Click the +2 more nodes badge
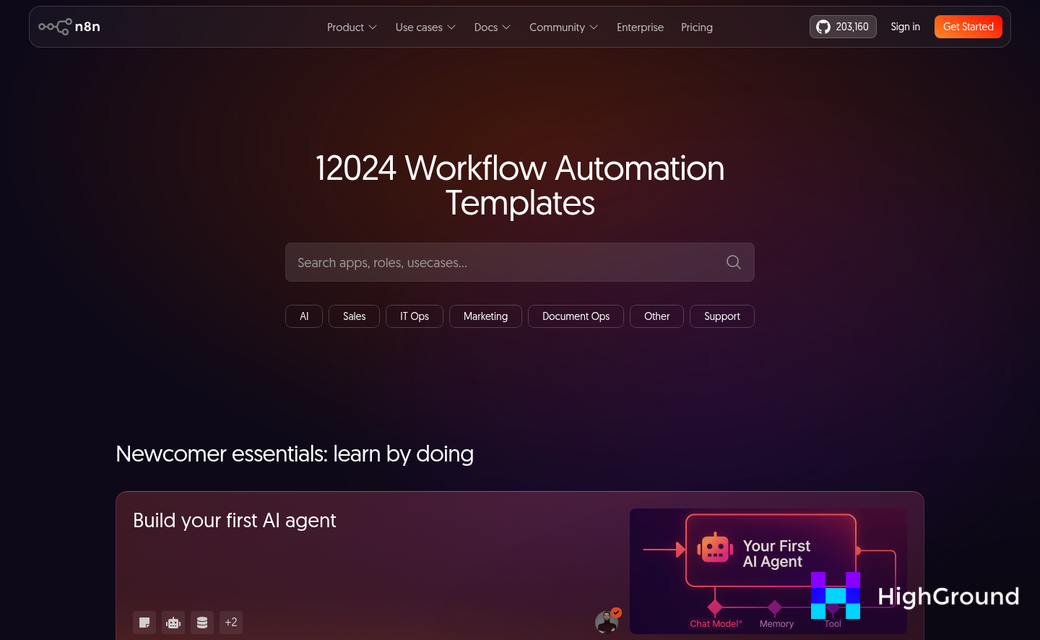The width and height of the screenshot is (1040, 640). click(231, 622)
